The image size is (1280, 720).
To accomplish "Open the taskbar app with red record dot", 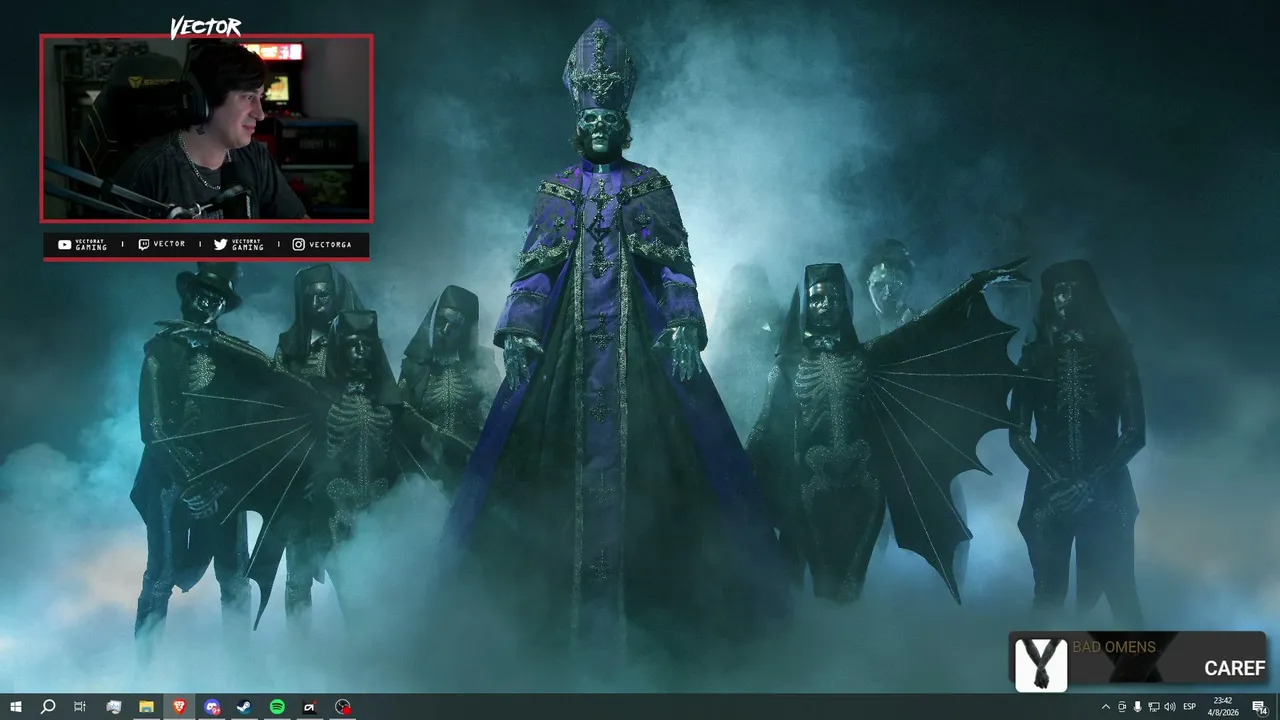I will [343, 707].
